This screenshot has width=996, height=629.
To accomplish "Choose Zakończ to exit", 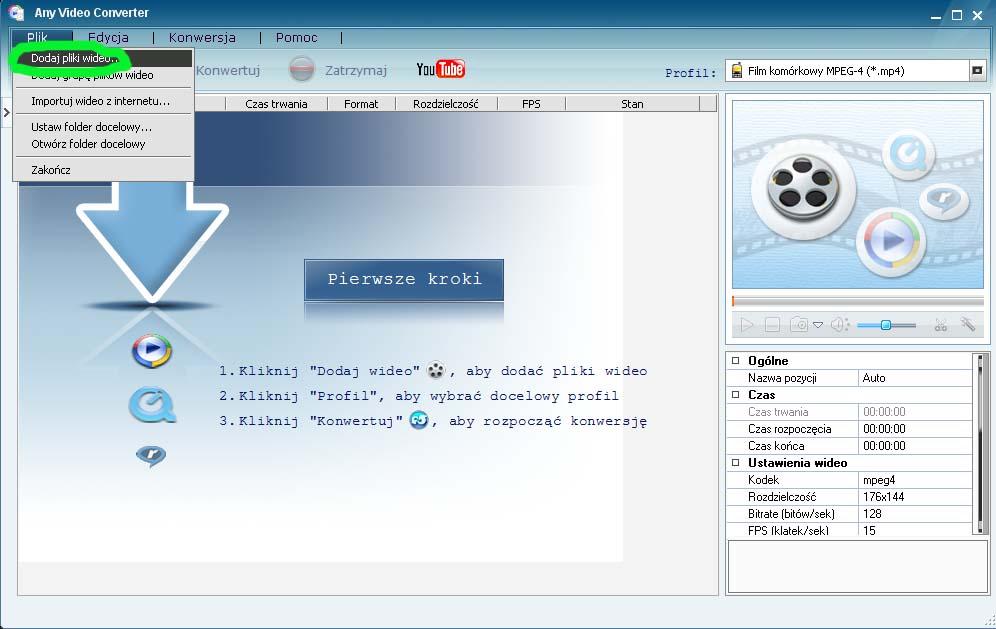I will coord(103,170).
